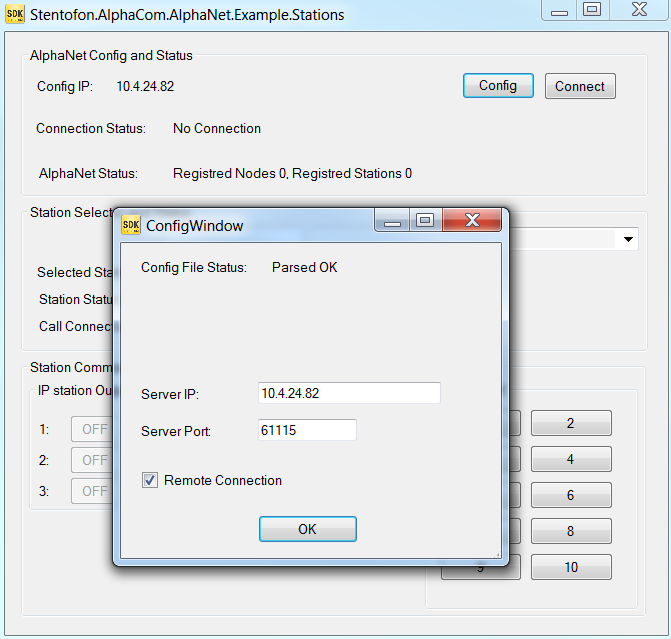Open the Config button in AlphaNet section

pyautogui.click(x=498, y=86)
